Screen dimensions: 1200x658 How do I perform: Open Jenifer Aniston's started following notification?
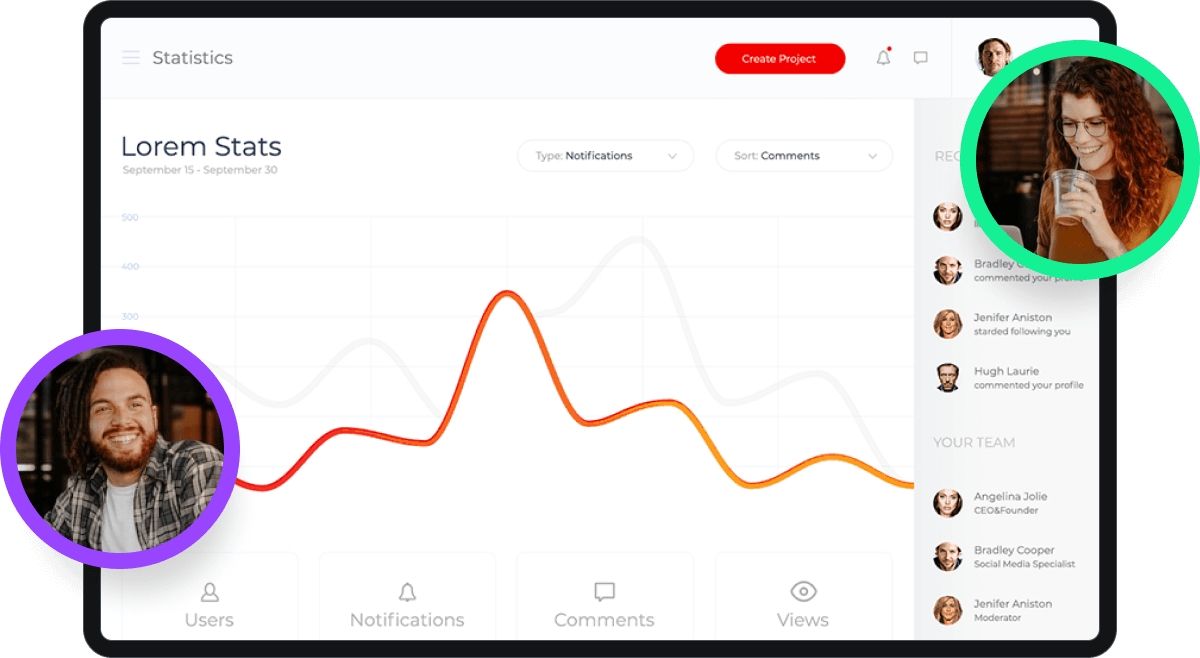tap(1022, 324)
